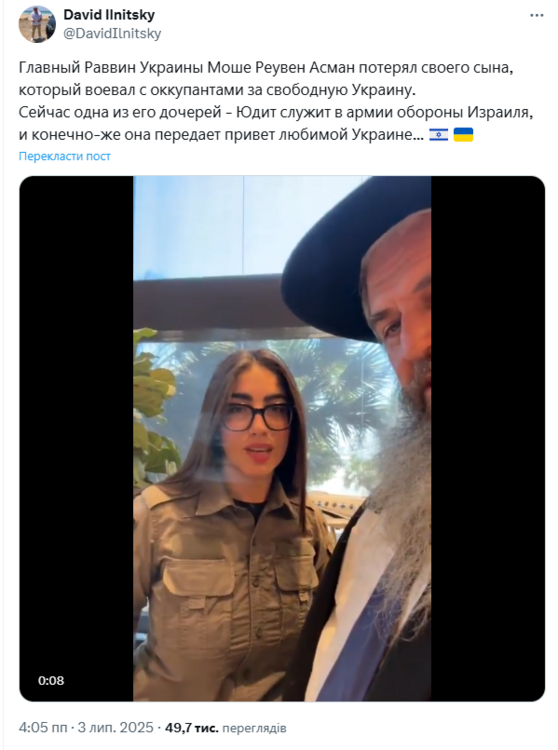Click the display name David Ilnitsky
The width and height of the screenshot is (558, 750).
(109, 15)
